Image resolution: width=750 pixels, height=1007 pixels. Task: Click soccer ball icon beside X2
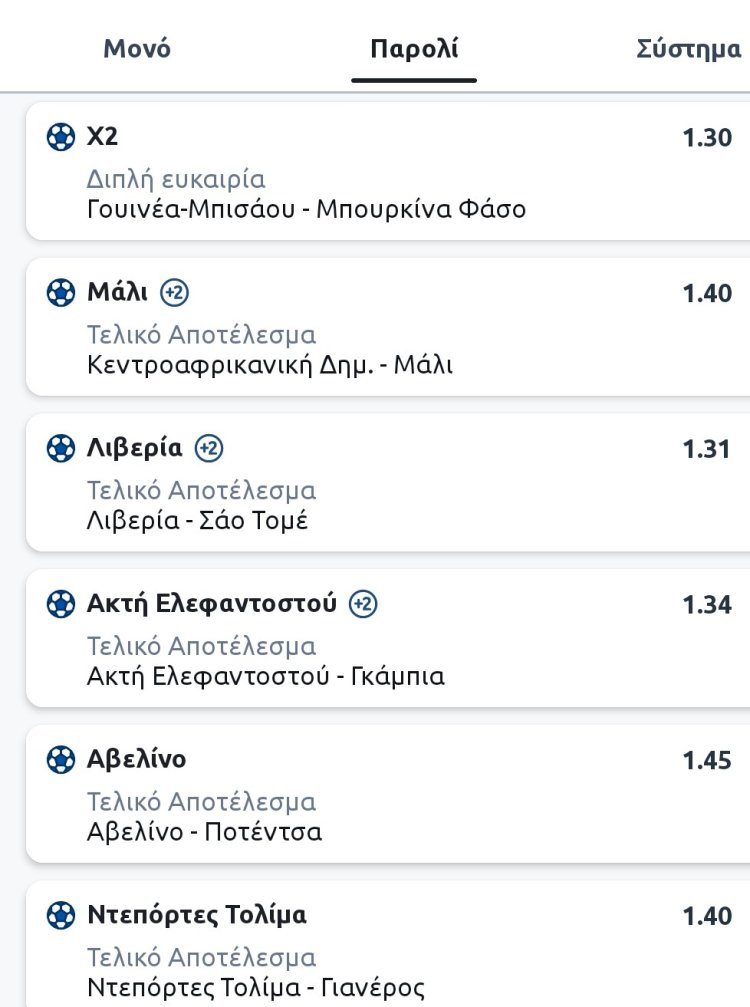click(x=61, y=137)
